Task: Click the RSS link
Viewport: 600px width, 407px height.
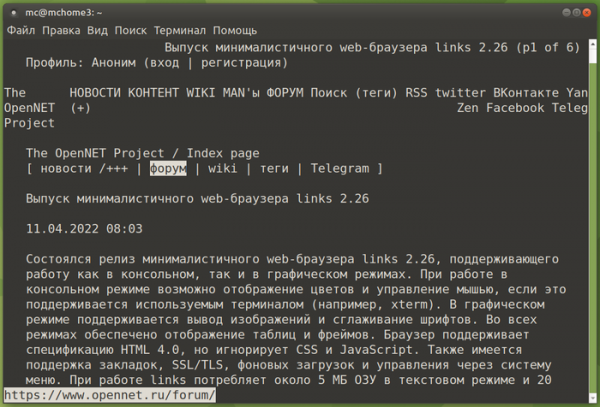Action: click(417, 92)
